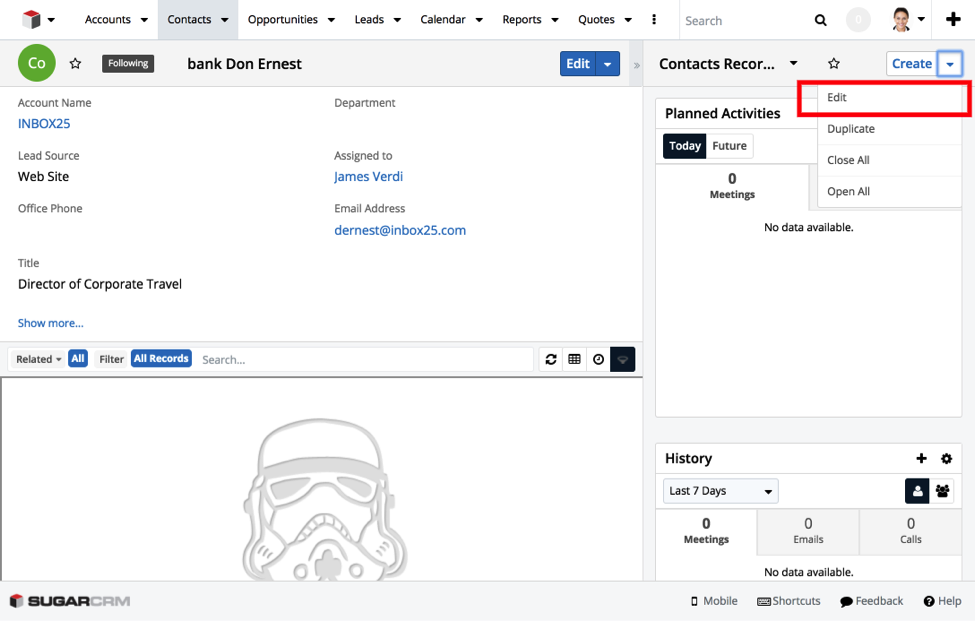This screenshot has height=621, width=975.
Task: Toggle the Create dropdown arrow
Action: click(x=950, y=64)
